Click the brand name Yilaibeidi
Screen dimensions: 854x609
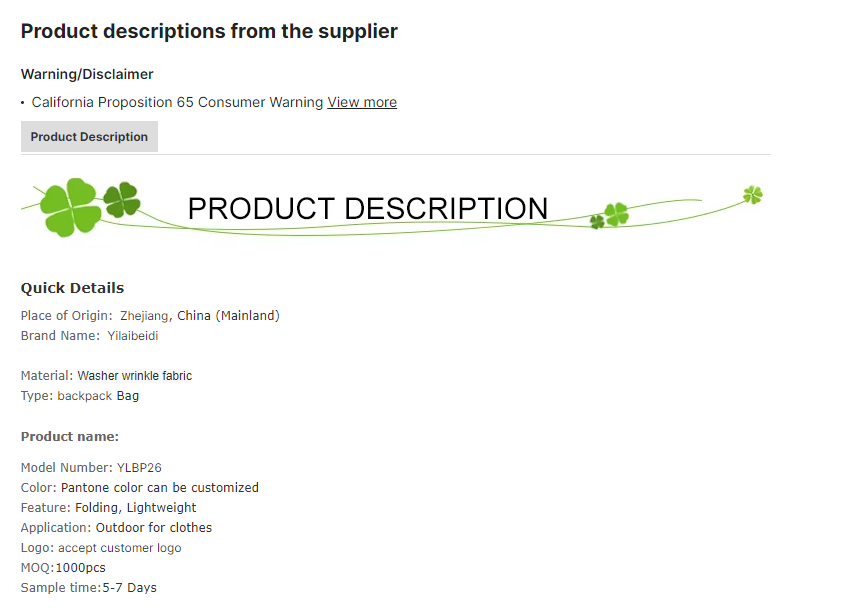(x=133, y=336)
